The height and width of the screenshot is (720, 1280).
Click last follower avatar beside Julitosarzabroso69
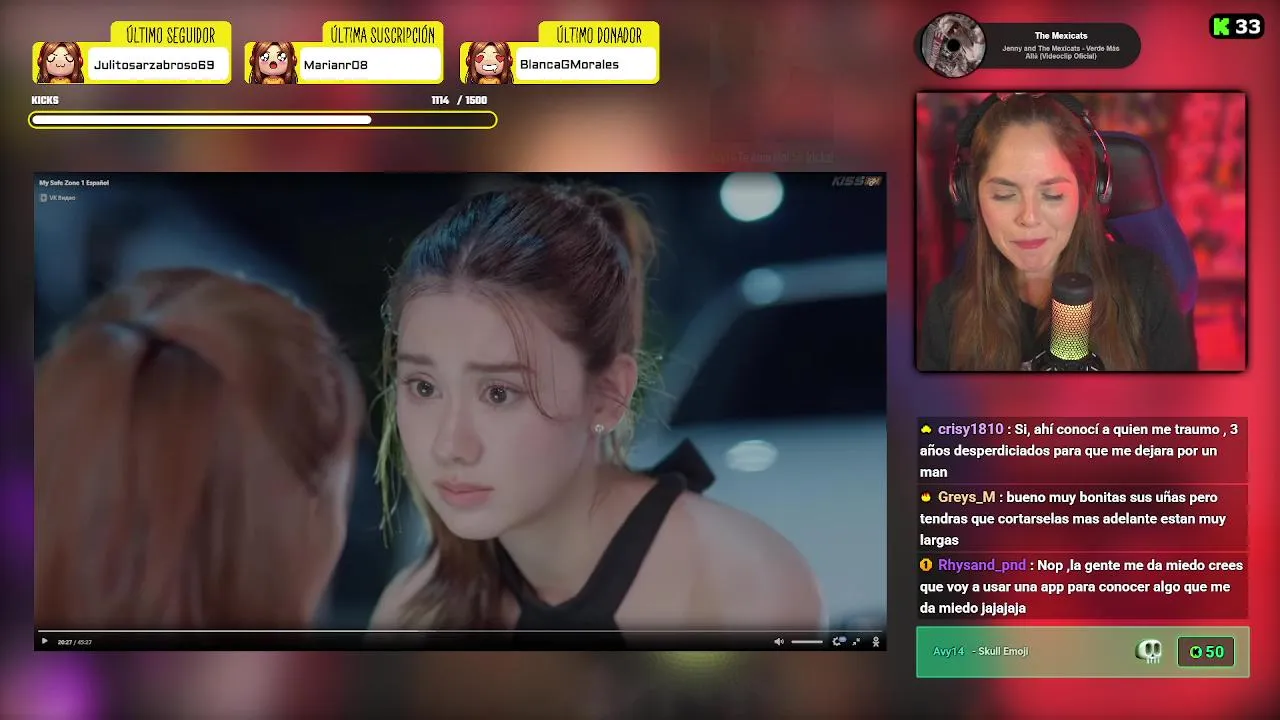tap(60, 63)
